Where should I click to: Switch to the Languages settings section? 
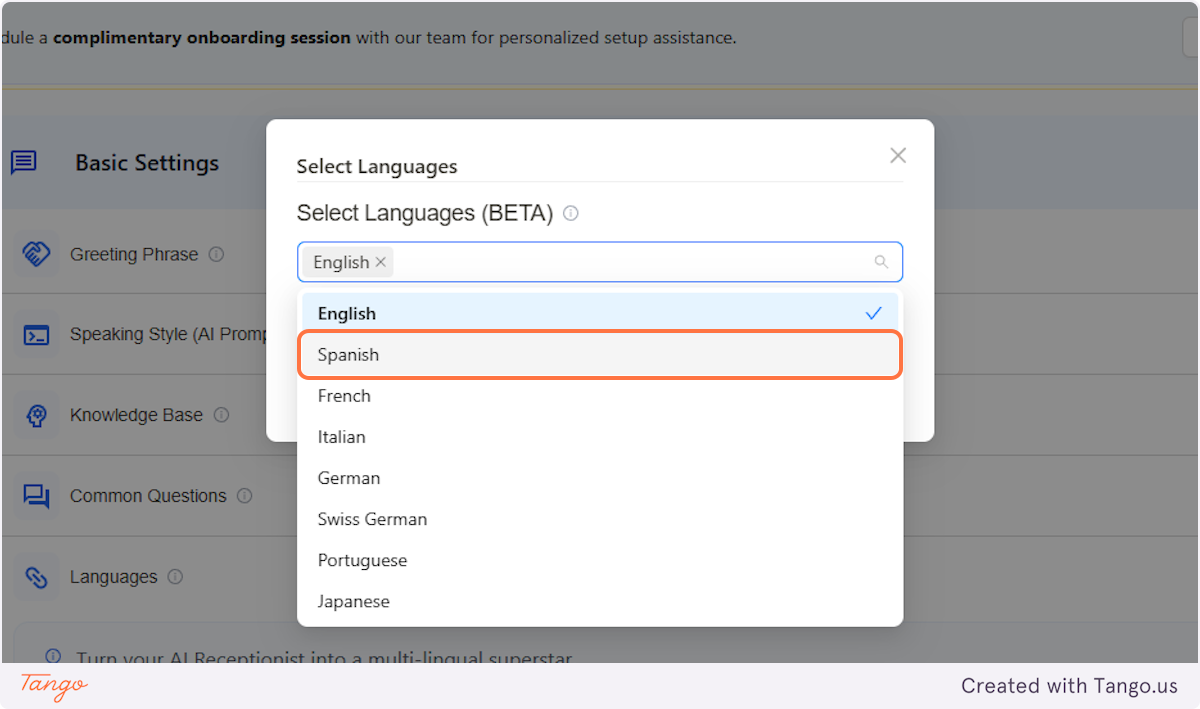click(x=113, y=576)
